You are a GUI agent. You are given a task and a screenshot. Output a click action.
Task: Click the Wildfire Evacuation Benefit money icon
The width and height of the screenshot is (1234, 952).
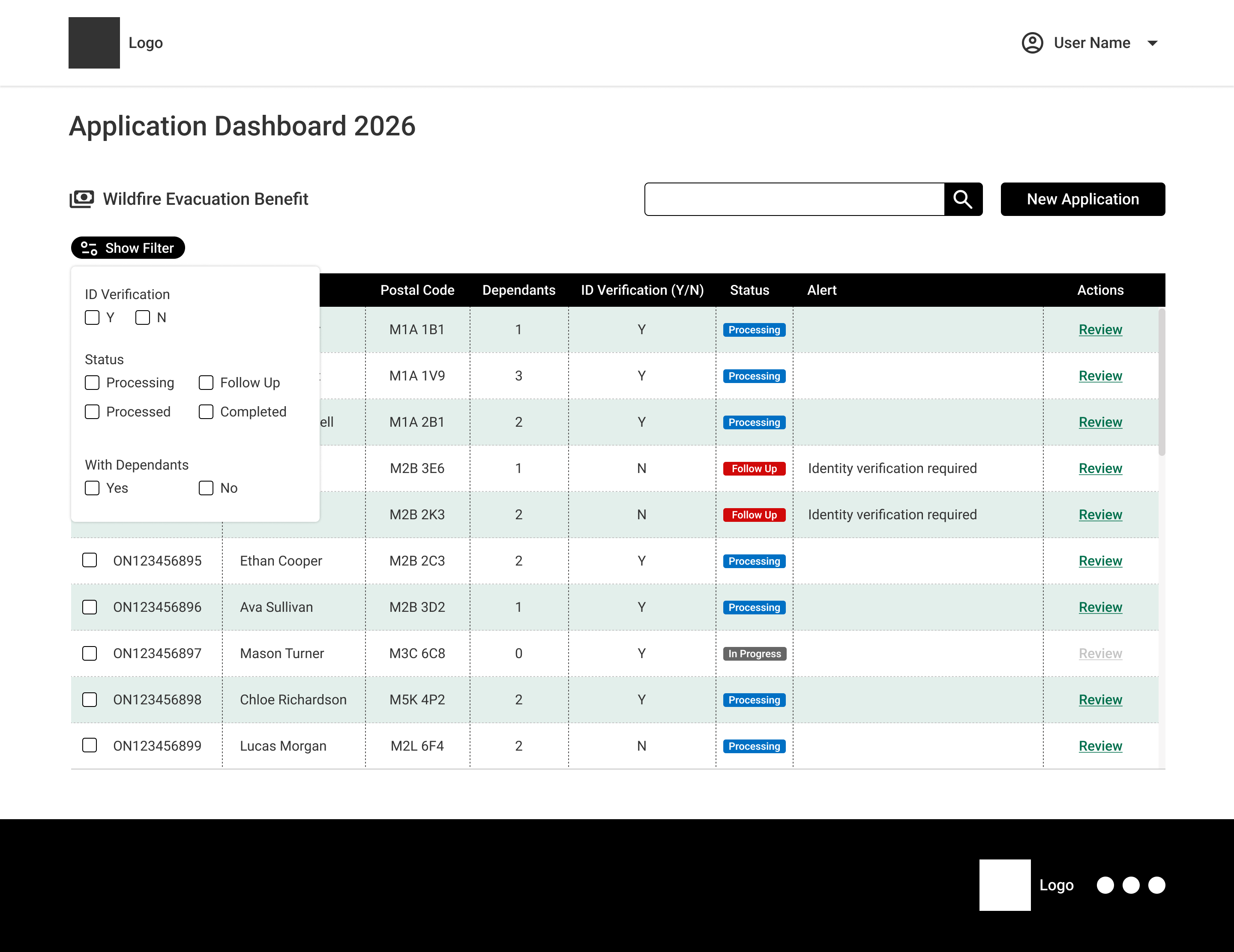pos(82,199)
